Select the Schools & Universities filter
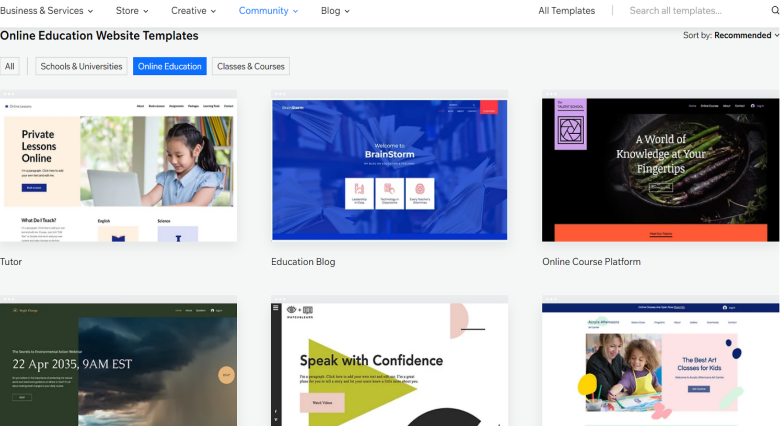This screenshot has height=426, width=780. (81, 66)
